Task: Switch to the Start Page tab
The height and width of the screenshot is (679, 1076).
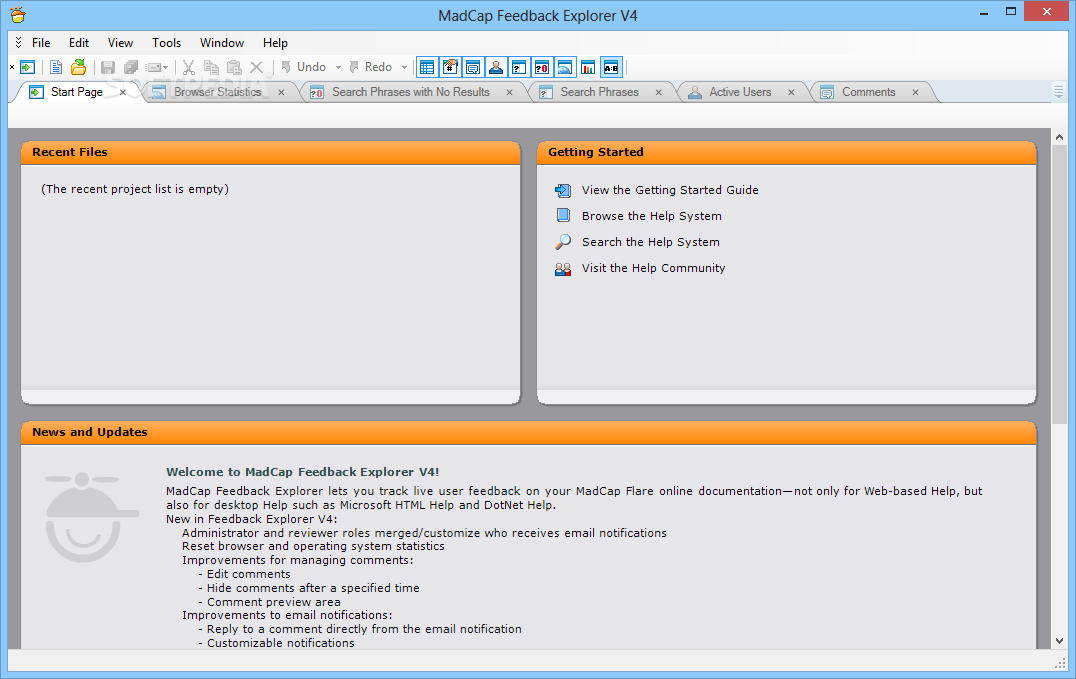Action: [x=76, y=92]
